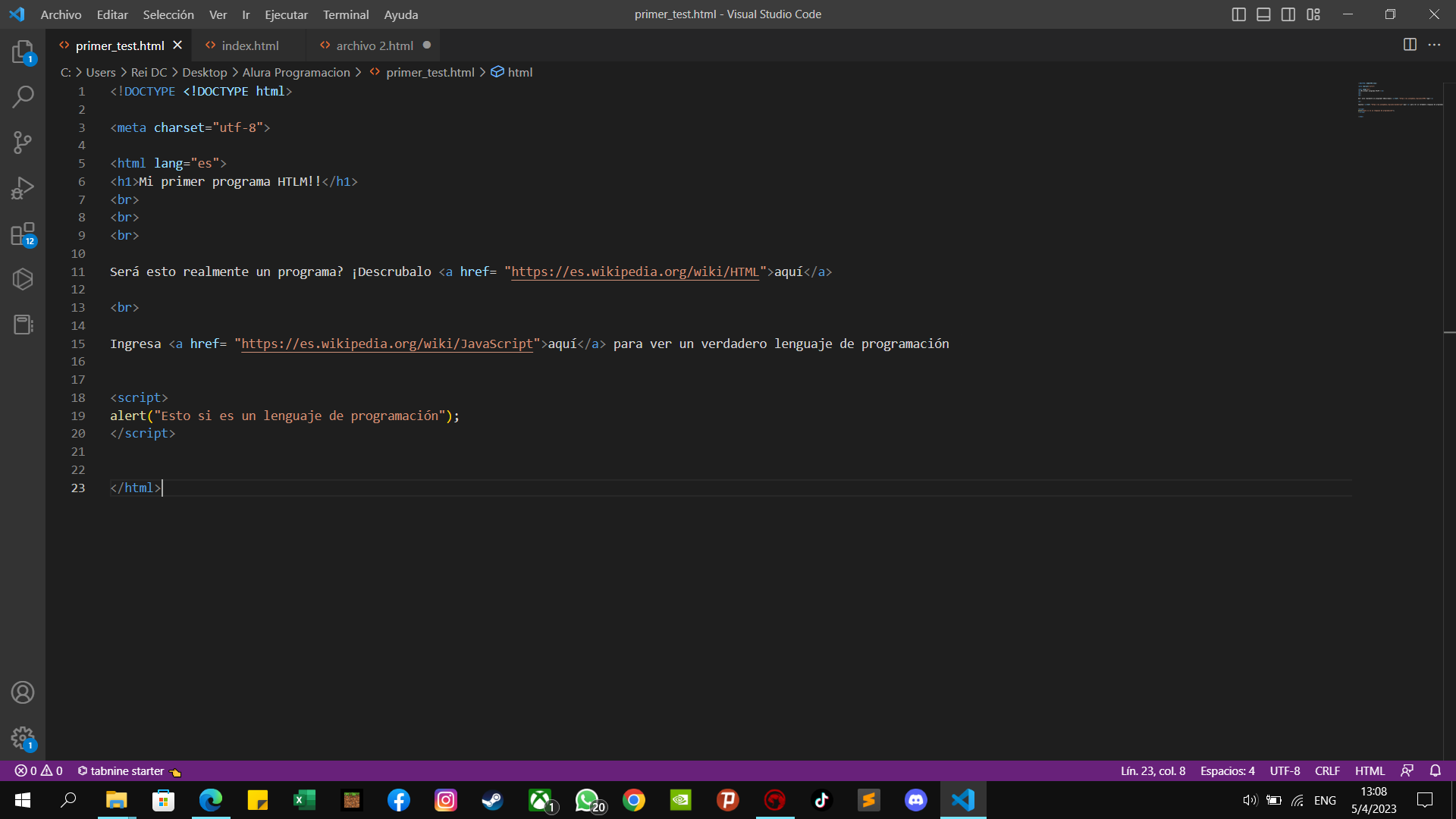The image size is (1456, 819).
Task: Open the Explorer view in activity bar
Action: coord(23,52)
